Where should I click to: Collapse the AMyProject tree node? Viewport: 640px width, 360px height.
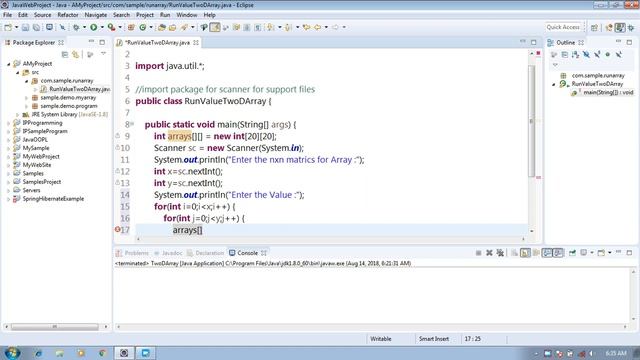(x=9, y=64)
